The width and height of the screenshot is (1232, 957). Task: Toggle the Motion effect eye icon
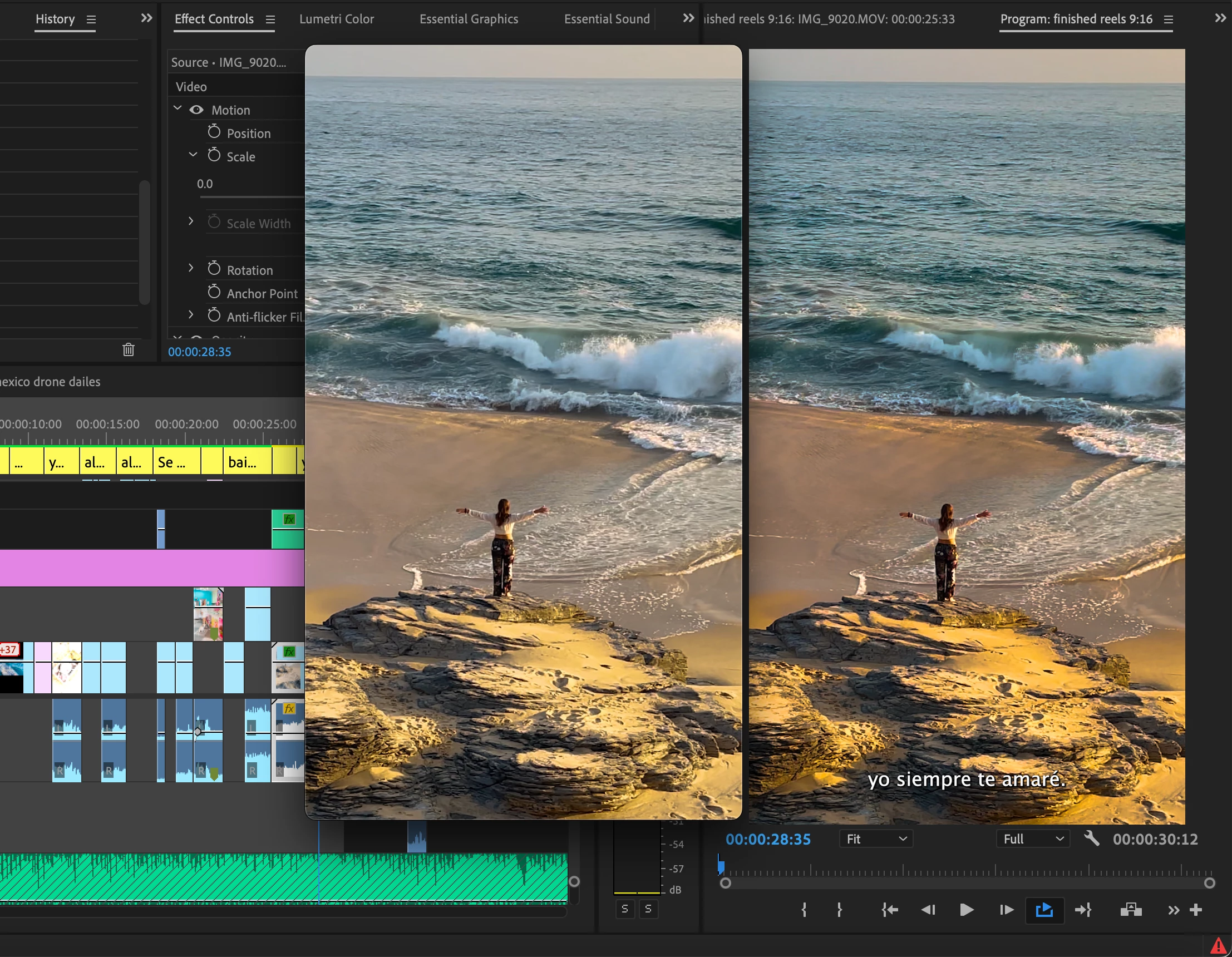coord(196,110)
